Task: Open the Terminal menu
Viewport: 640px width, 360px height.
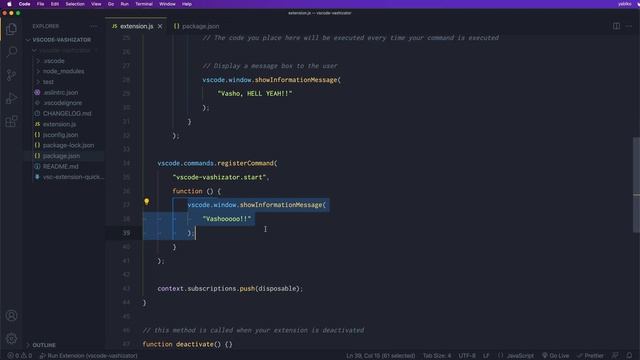Action: click(144, 4)
